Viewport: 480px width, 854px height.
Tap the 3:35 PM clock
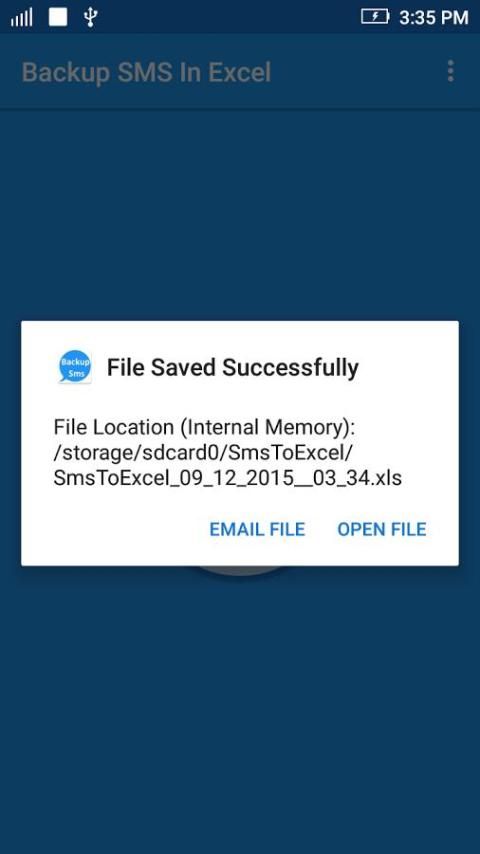[x=434, y=17]
